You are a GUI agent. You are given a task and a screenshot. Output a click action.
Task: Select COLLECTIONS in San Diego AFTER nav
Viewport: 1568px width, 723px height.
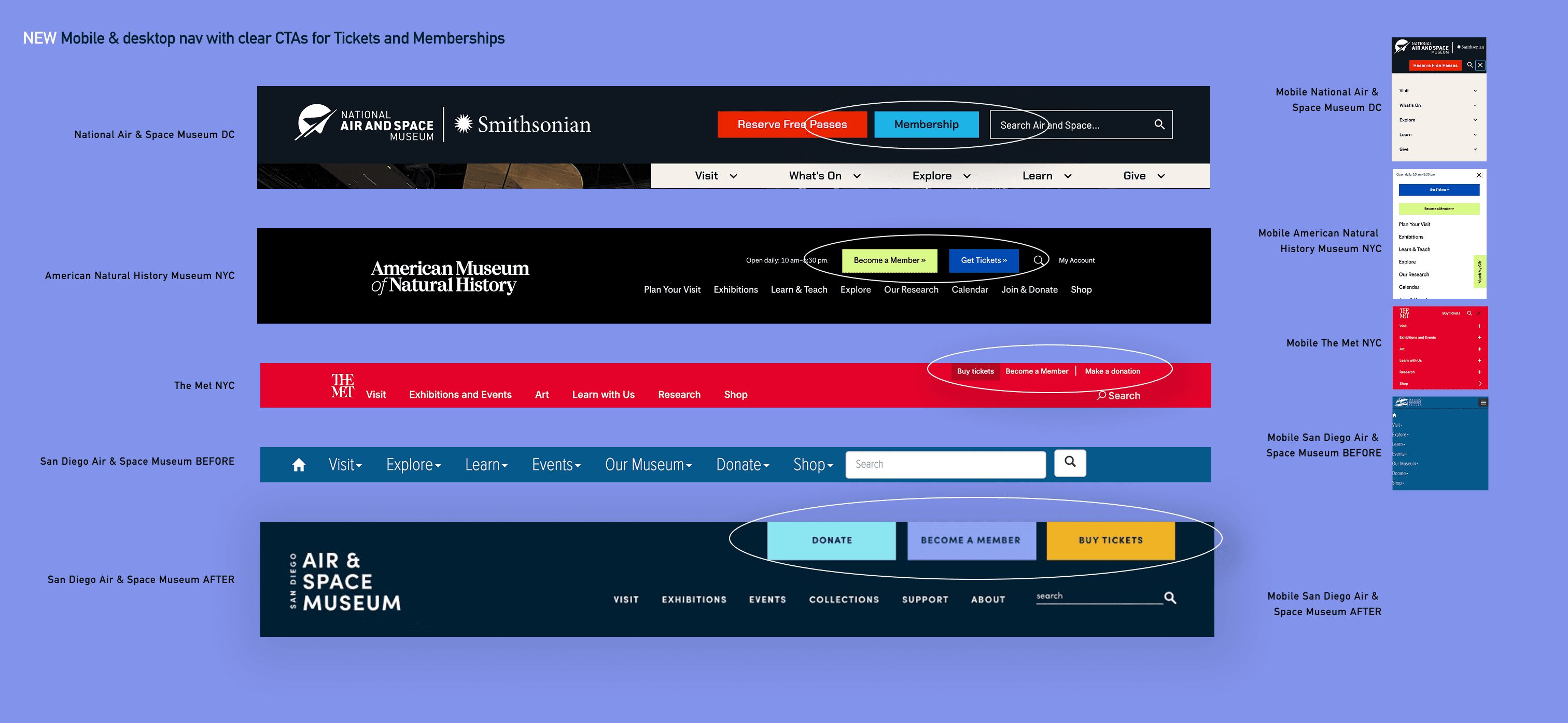843,600
